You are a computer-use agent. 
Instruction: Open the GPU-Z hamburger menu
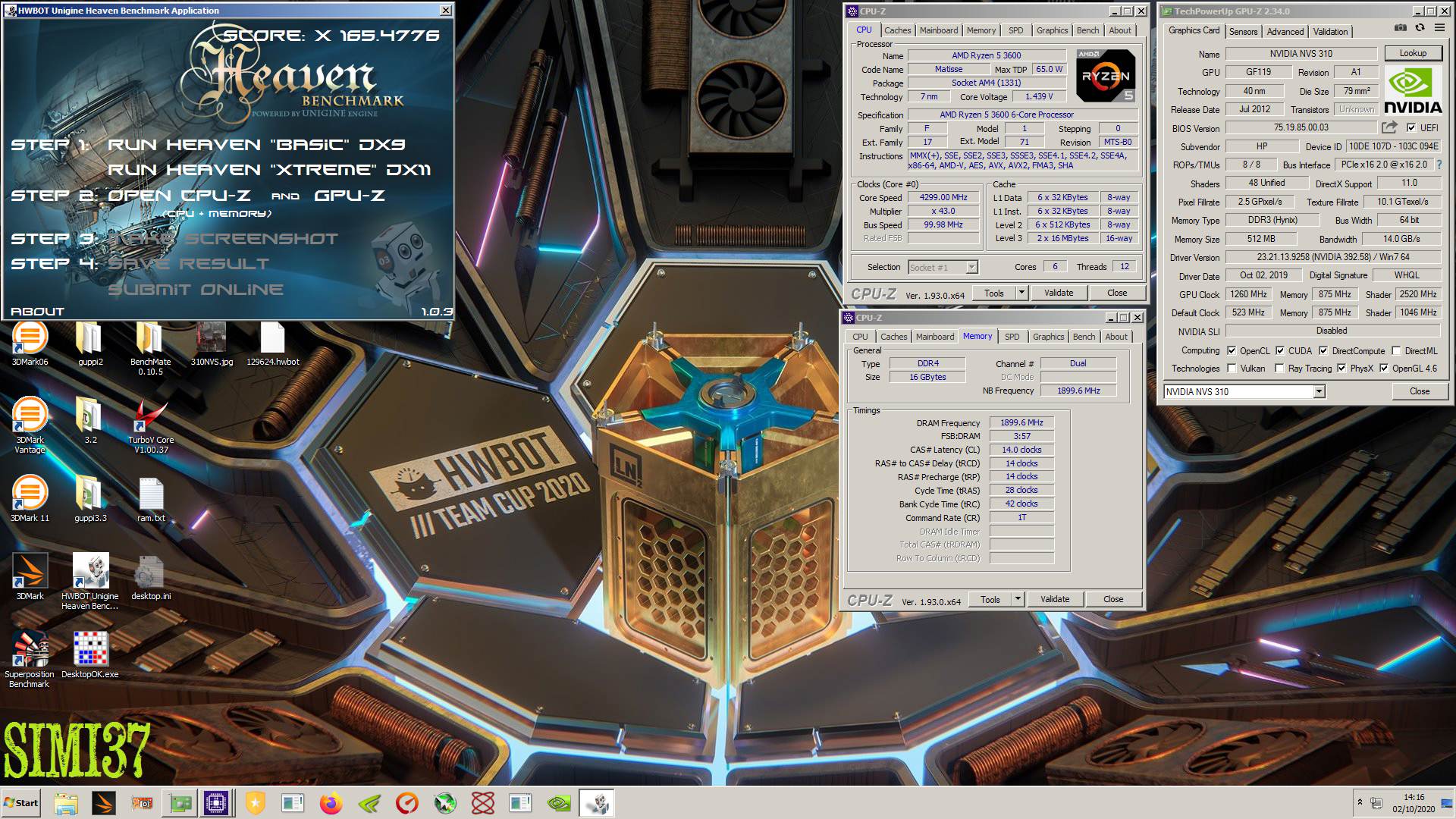1439,27
